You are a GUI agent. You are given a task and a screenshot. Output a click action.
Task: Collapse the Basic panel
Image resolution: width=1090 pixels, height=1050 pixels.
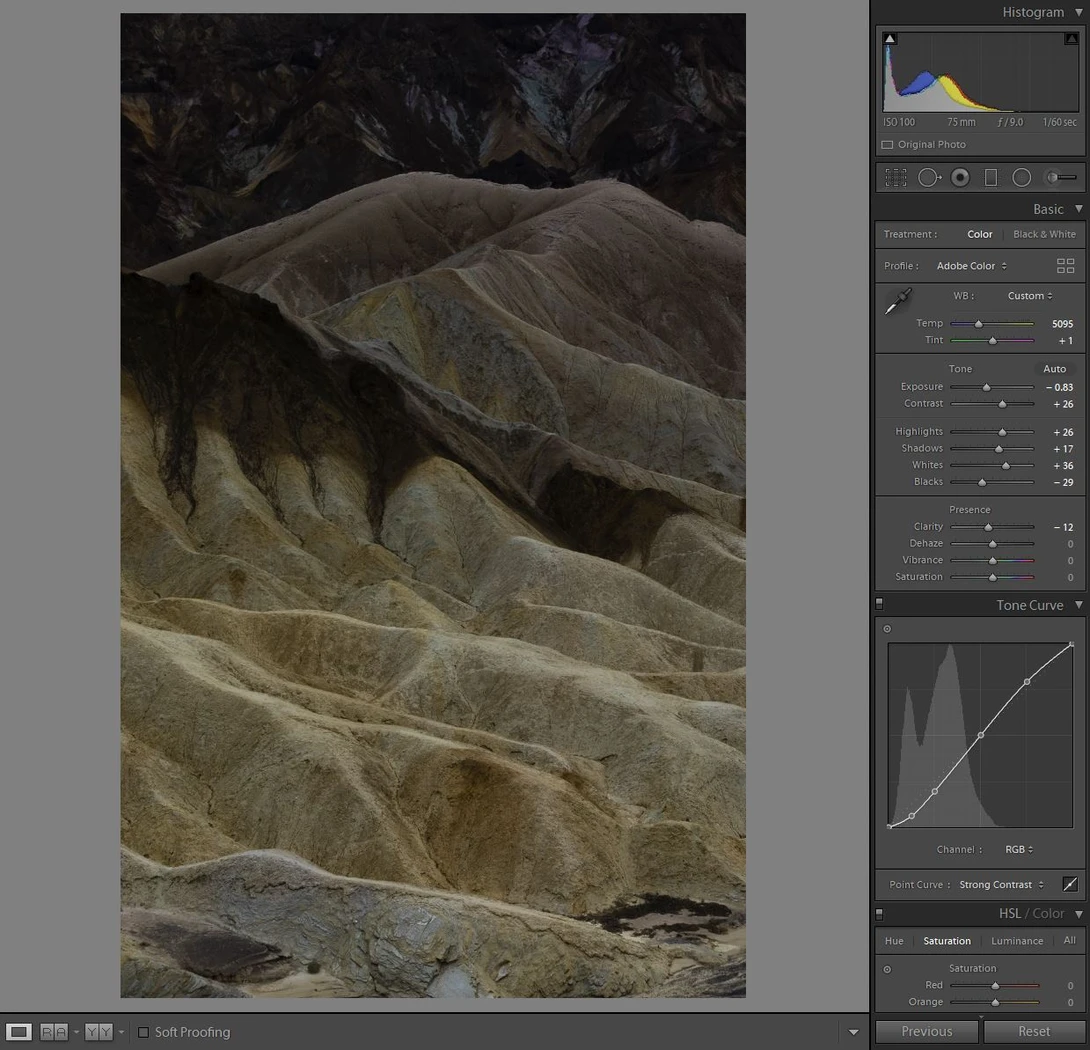click(1079, 209)
